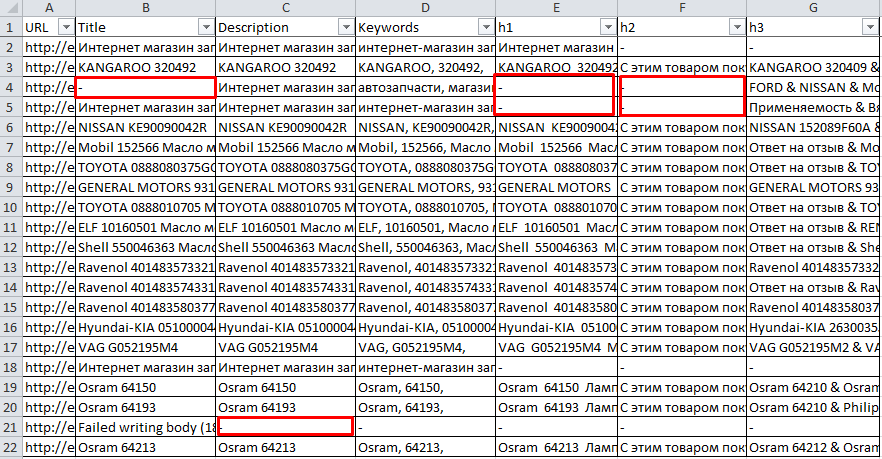Select entire row 10 via row number
Image resolution: width=882 pixels, height=459 pixels.
pos(11,208)
